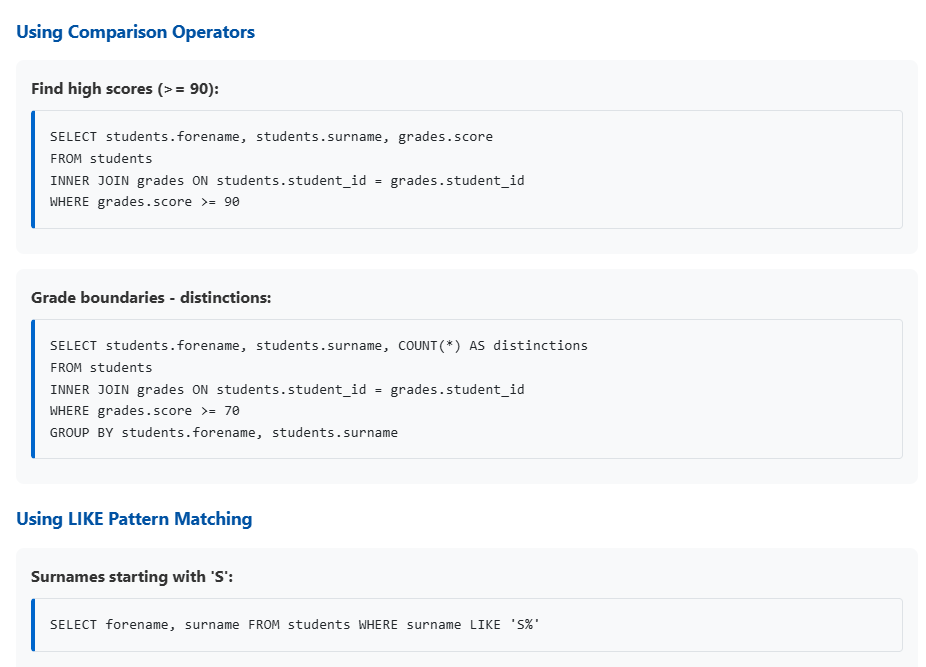This screenshot has width=926, height=667.
Task: Click the 'Using LIKE Pattern Matching' heading
Action: (134, 519)
